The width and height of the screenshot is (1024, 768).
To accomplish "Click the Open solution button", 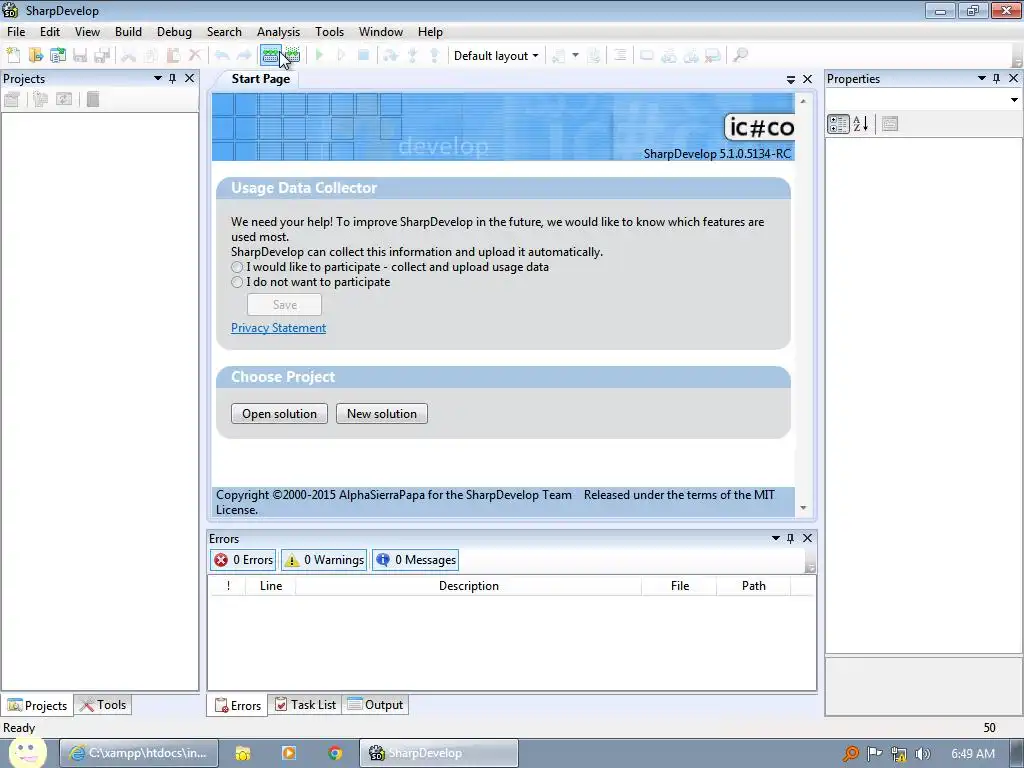I will (x=280, y=413).
